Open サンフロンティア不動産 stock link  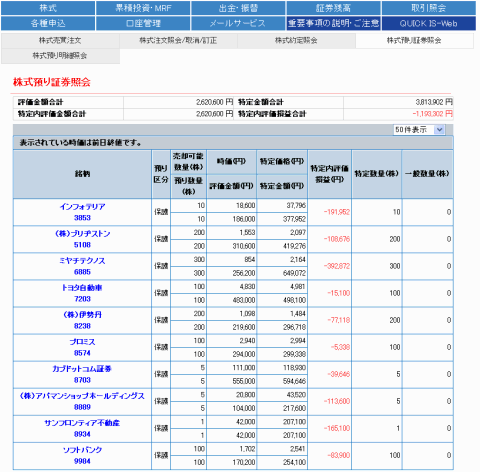(82, 423)
